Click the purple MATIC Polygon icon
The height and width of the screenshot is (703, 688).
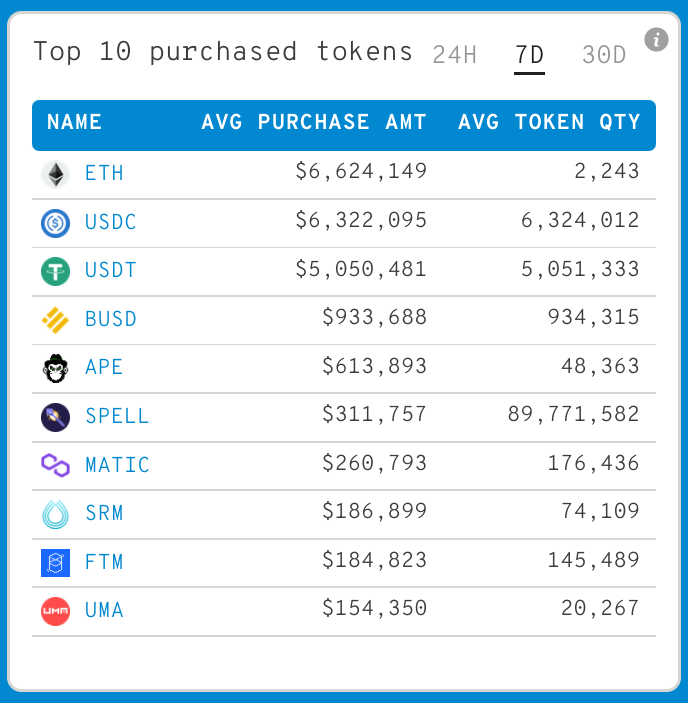pyautogui.click(x=55, y=465)
